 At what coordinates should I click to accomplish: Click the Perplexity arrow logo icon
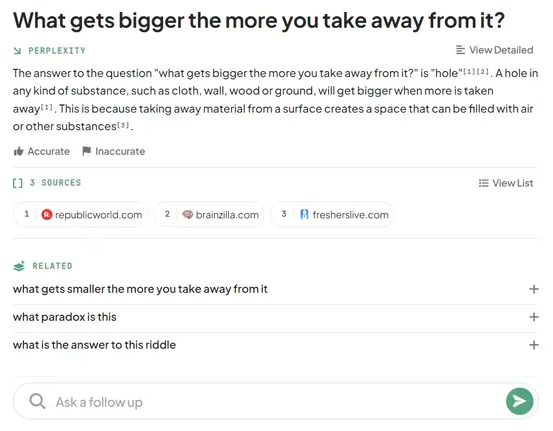pos(17,51)
